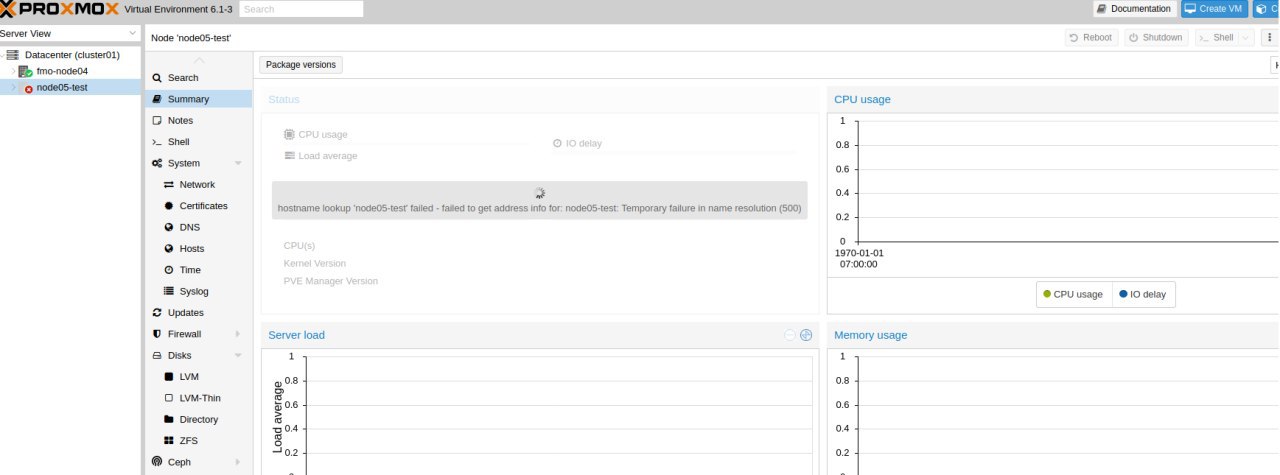Open the Syslog item
The height and width of the screenshot is (475, 1280).
click(x=197, y=291)
